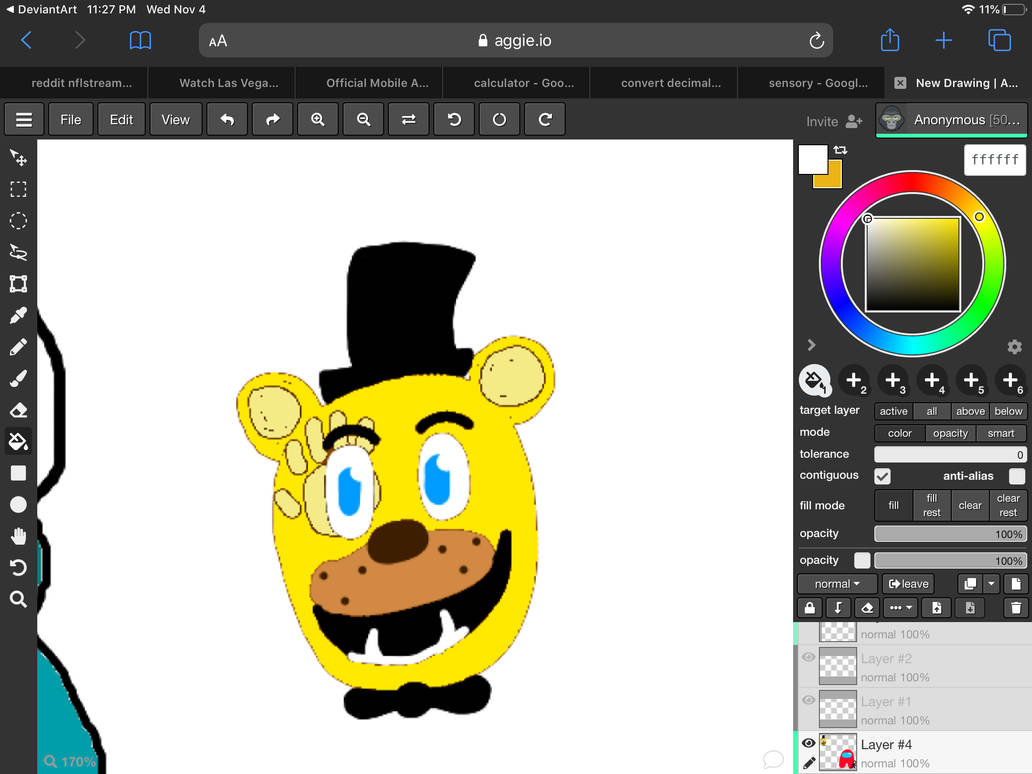Image resolution: width=1032 pixels, height=774 pixels.
Task: Toggle the contiguous checkbox
Action: 883,476
